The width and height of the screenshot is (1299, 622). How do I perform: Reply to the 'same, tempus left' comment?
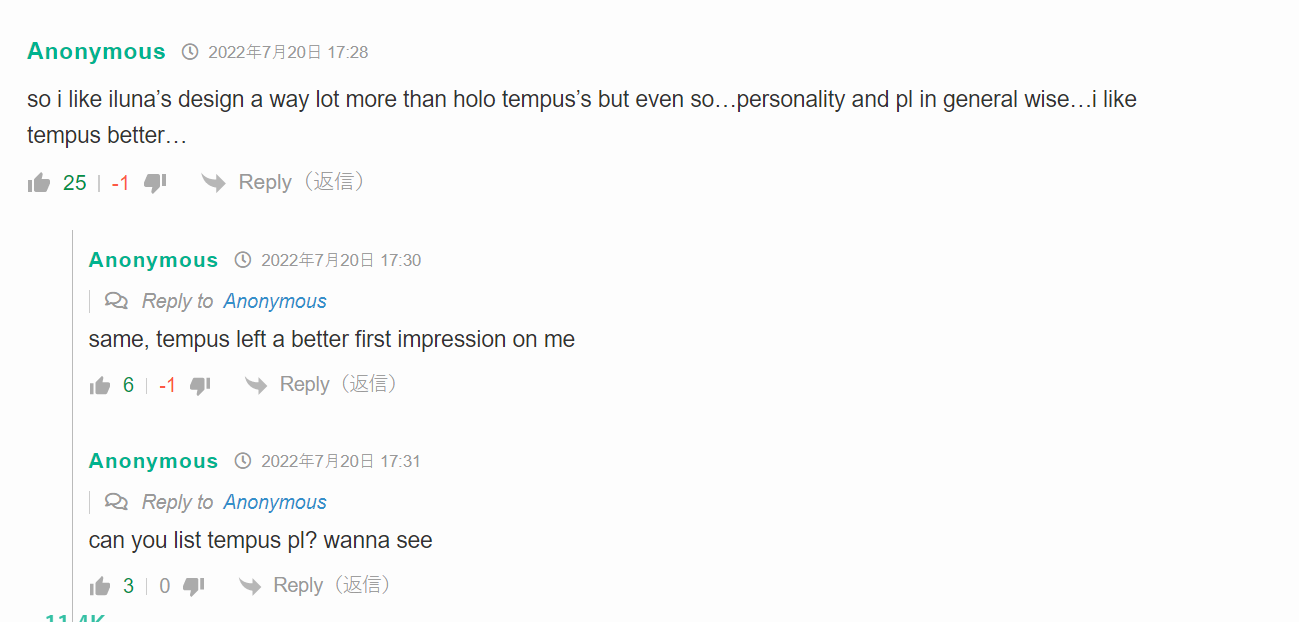pyautogui.click(x=305, y=384)
